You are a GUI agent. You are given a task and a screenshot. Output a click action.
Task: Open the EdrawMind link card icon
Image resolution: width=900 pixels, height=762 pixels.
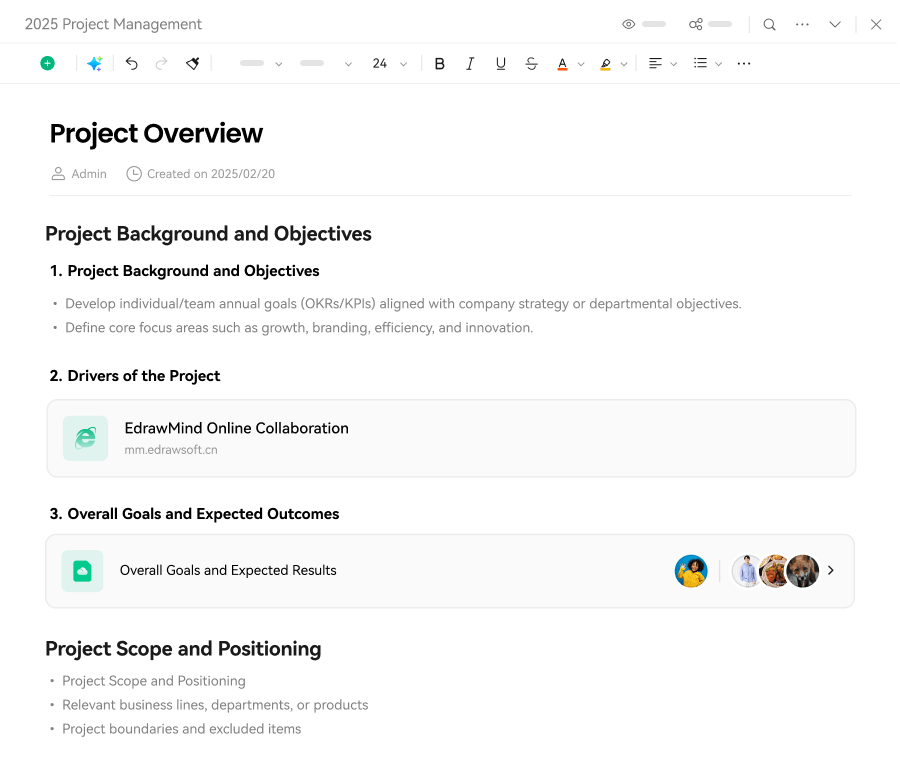coord(86,438)
